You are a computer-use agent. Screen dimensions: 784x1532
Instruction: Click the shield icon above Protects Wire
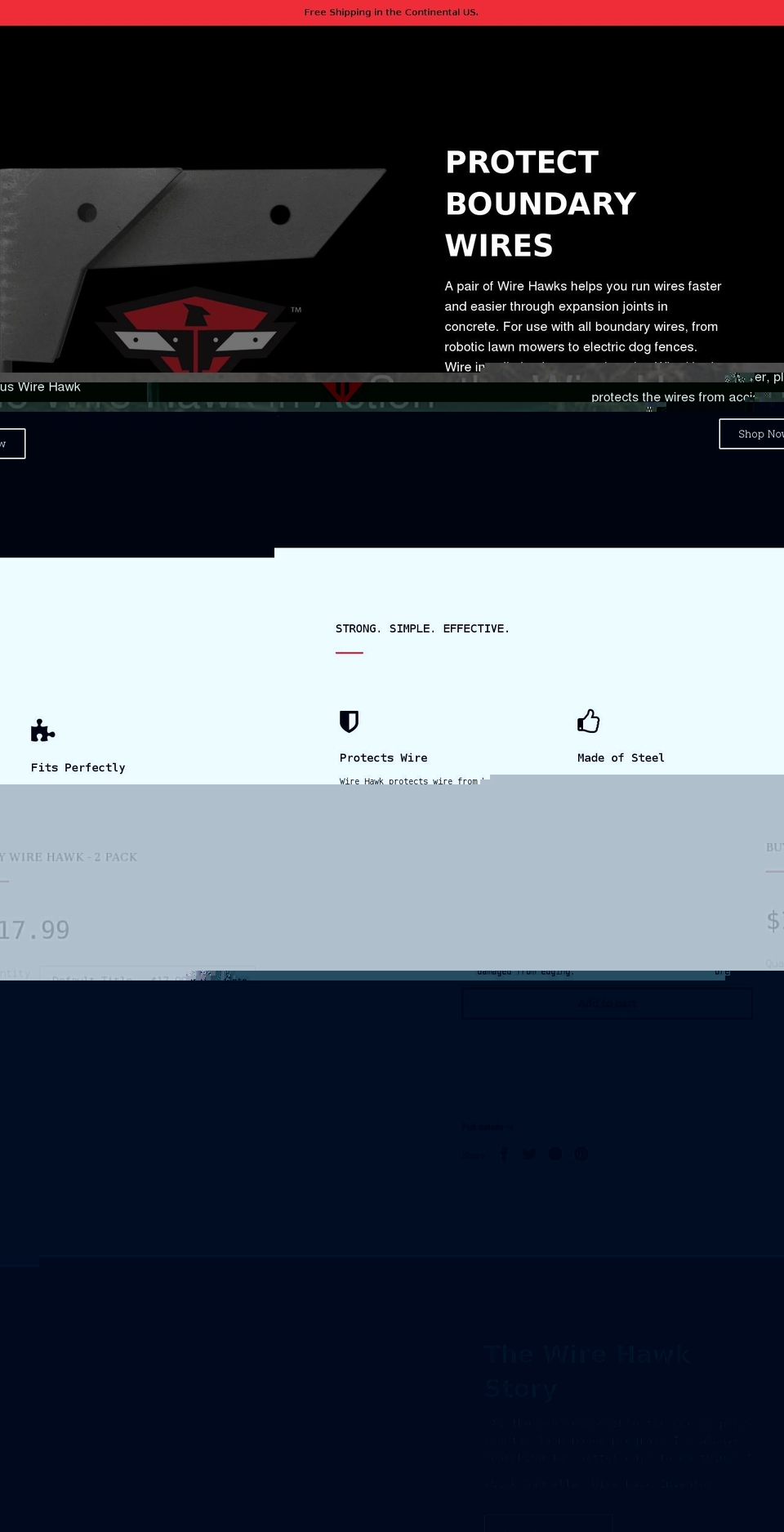[x=350, y=721]
